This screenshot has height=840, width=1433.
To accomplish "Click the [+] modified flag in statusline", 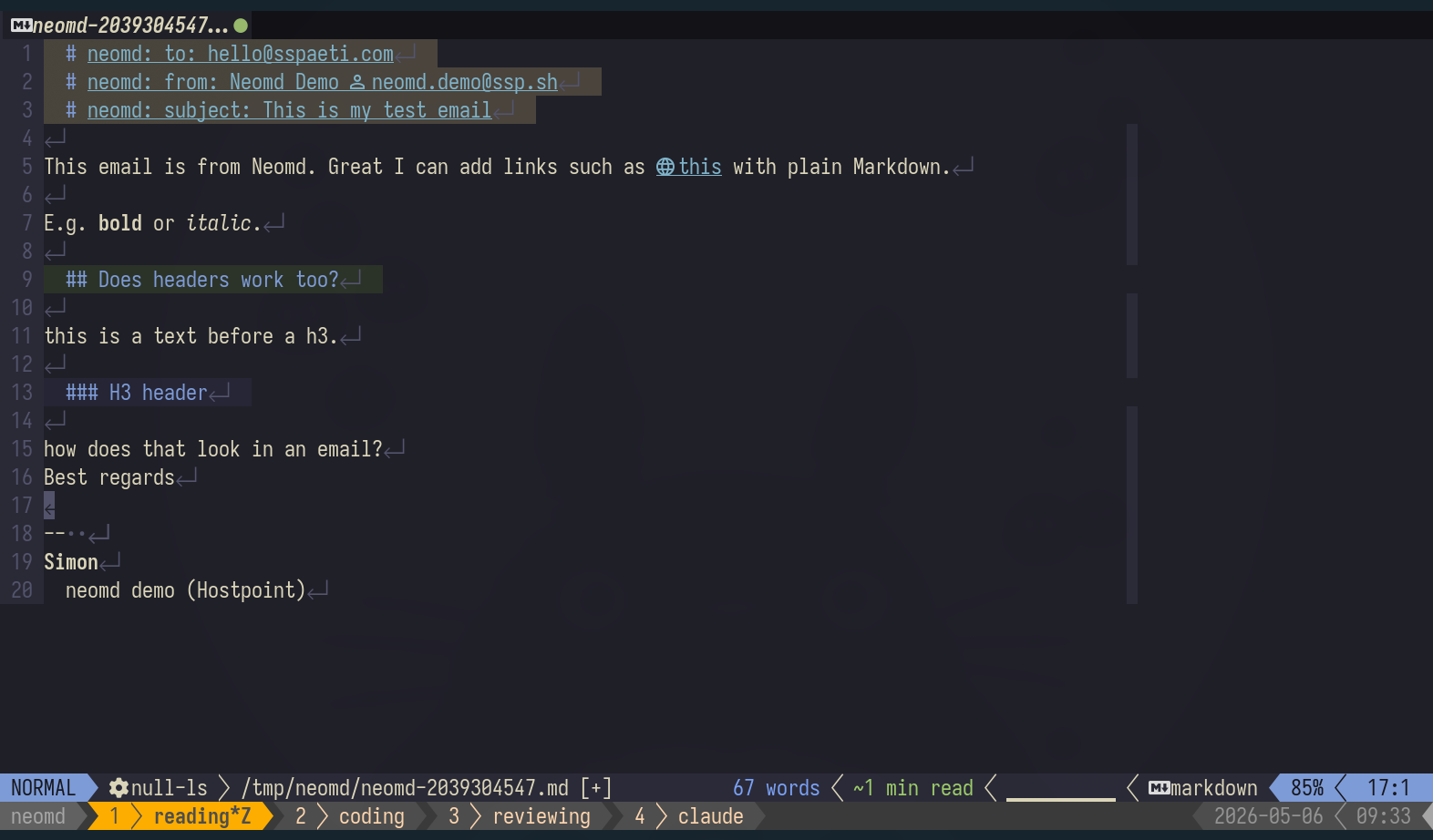I will tap(596, 788).
